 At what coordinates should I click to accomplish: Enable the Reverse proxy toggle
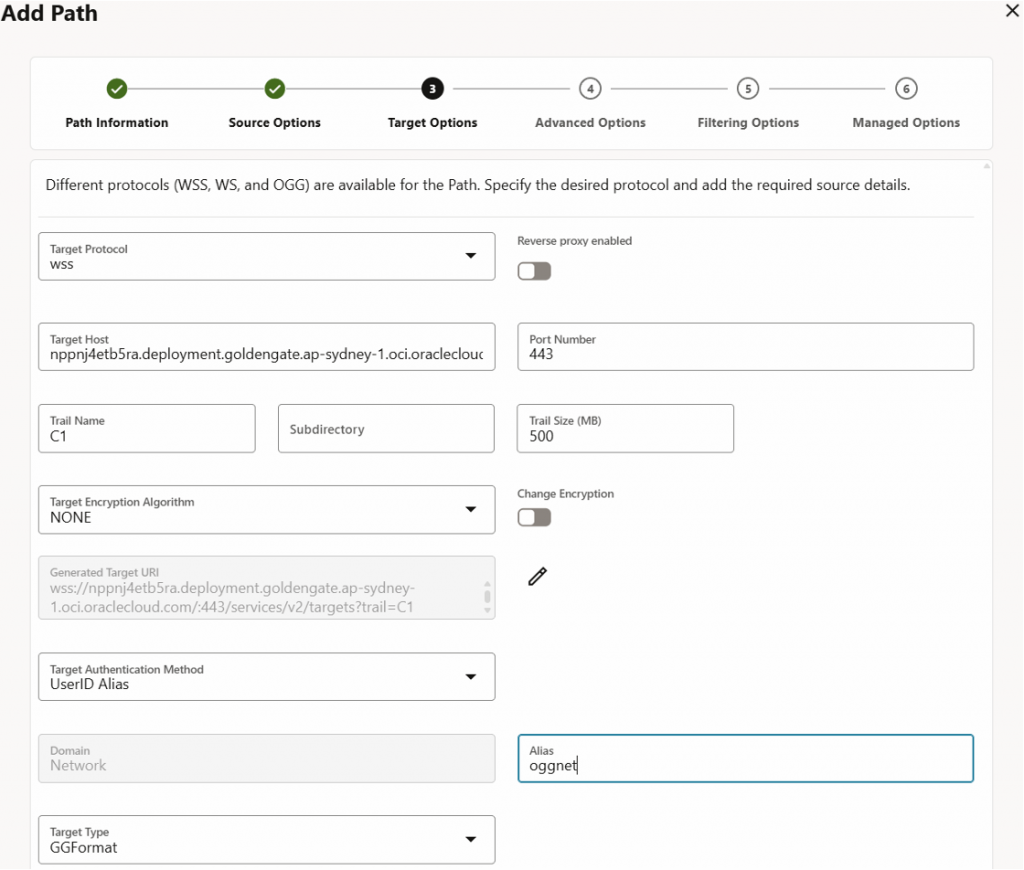(534, 271)
